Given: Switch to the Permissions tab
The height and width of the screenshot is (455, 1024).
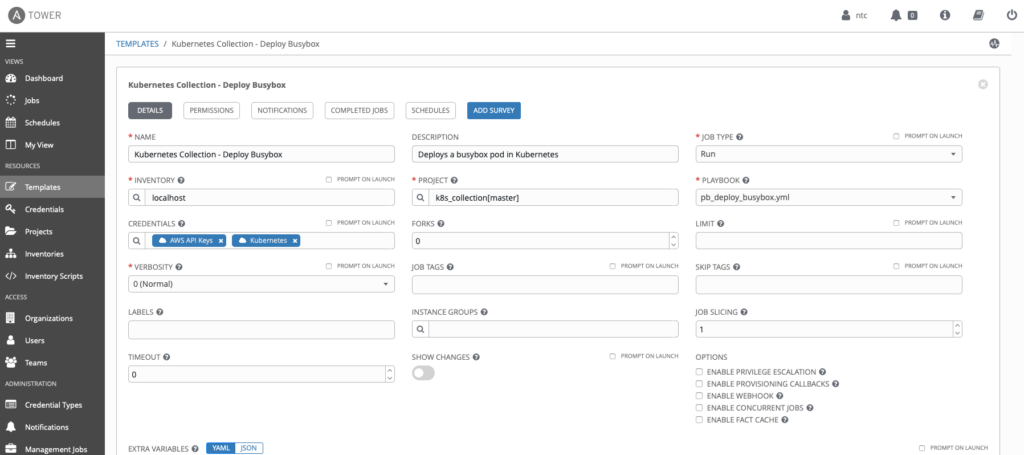Looking at the screenshot, I should pyautogui.click(x=212, y=111).
